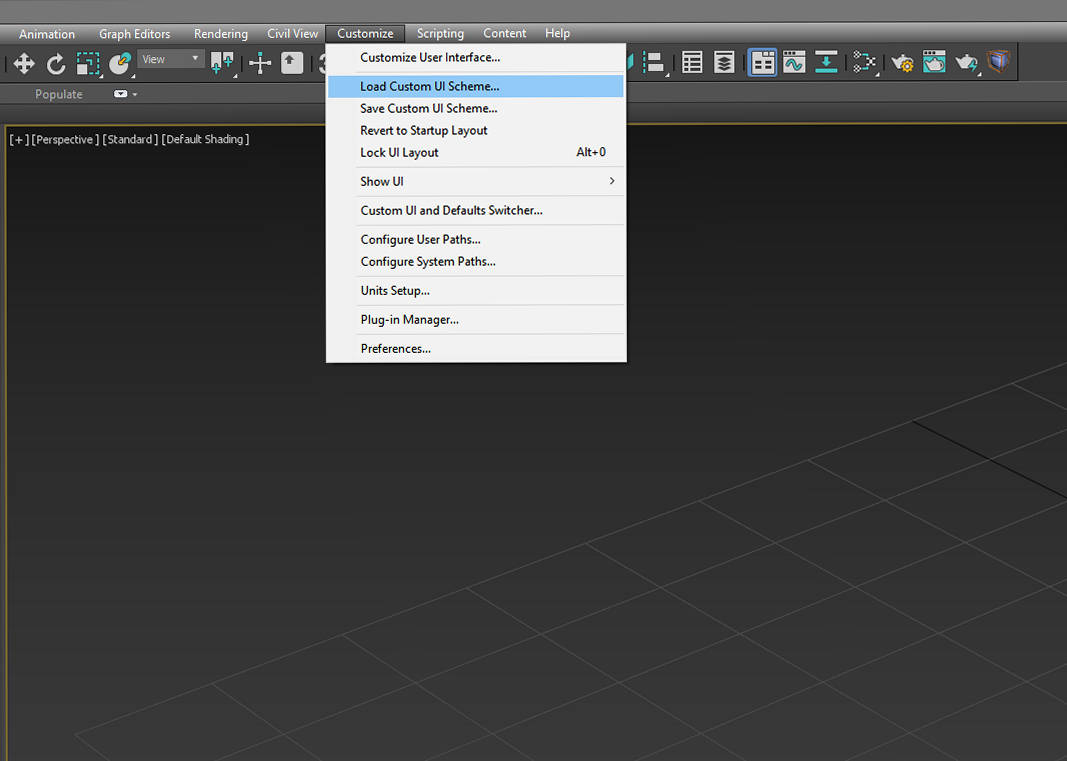Click Render Production teapot lightning icon
The height and width of the screenshot is (761, 1067).
point(966,63)
